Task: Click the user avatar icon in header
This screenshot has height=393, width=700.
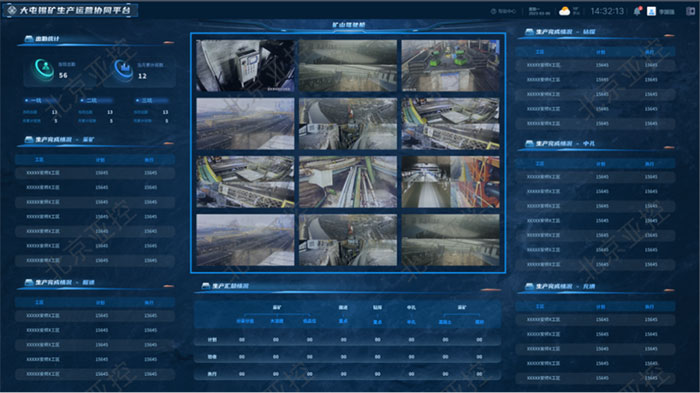Action: click(651, 11)
